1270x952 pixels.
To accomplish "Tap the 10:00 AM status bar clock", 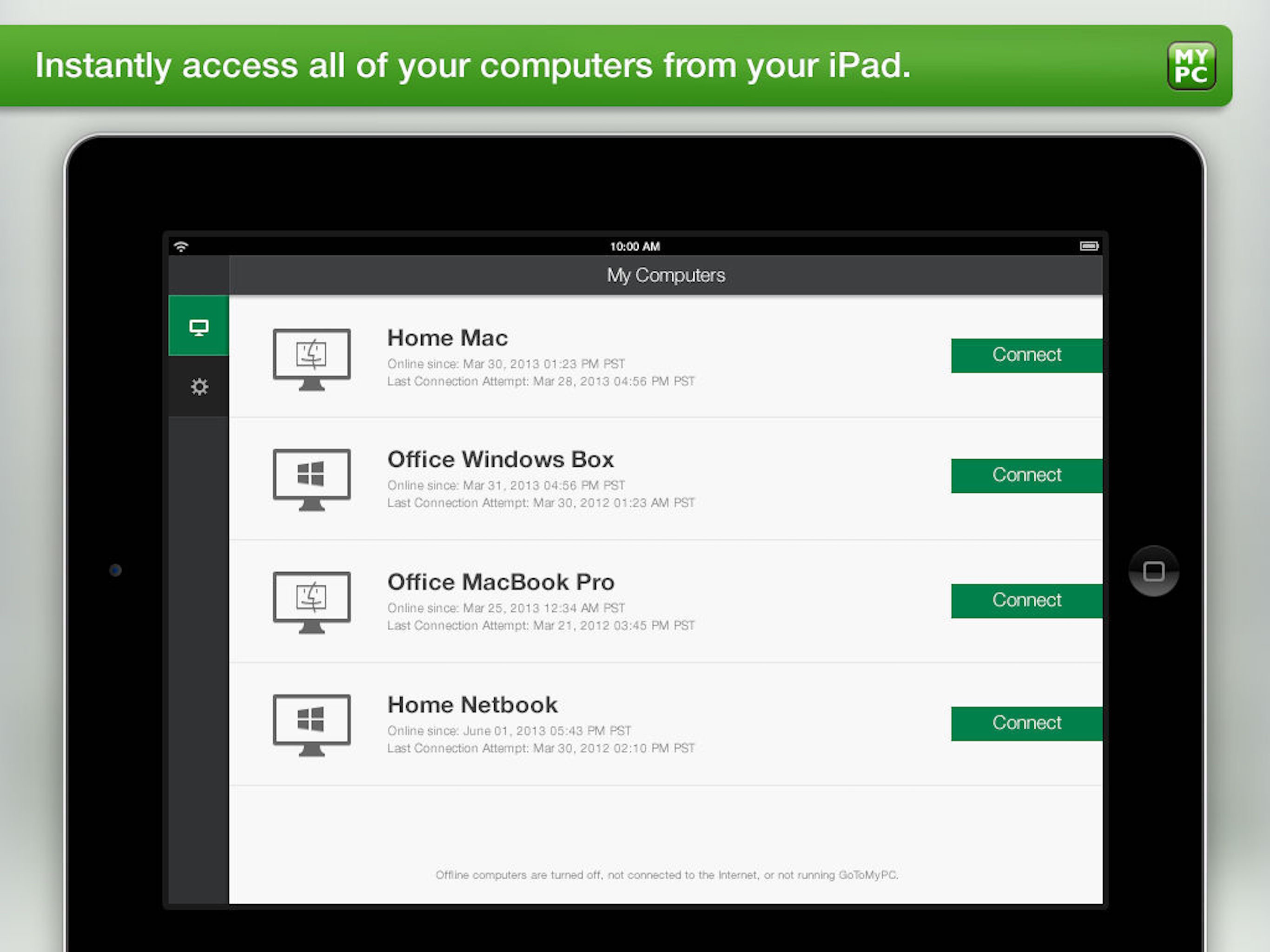I will click(635, 246).
